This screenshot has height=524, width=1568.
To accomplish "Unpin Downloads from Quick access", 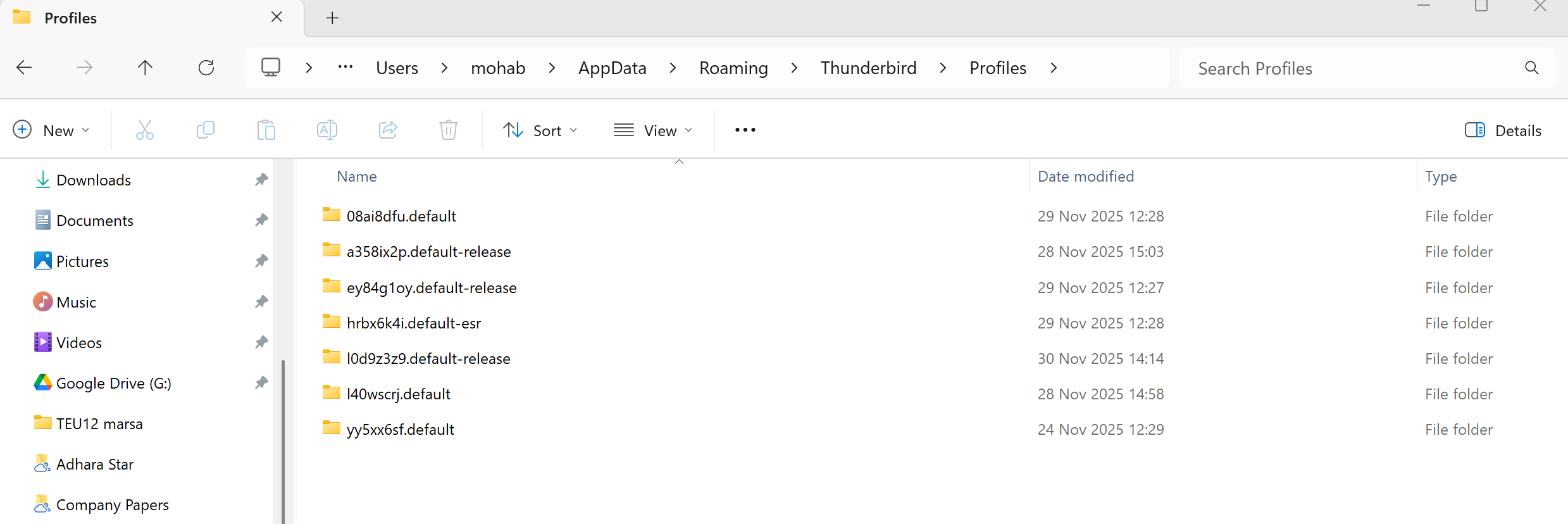I will pyautogui.click(x=261, y=180).
